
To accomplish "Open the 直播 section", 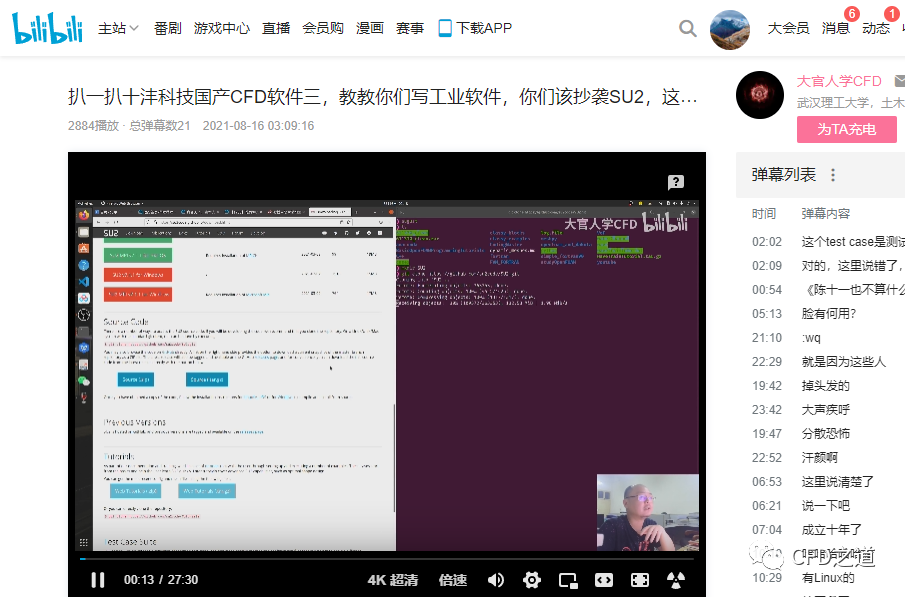I will click(276, 28).
